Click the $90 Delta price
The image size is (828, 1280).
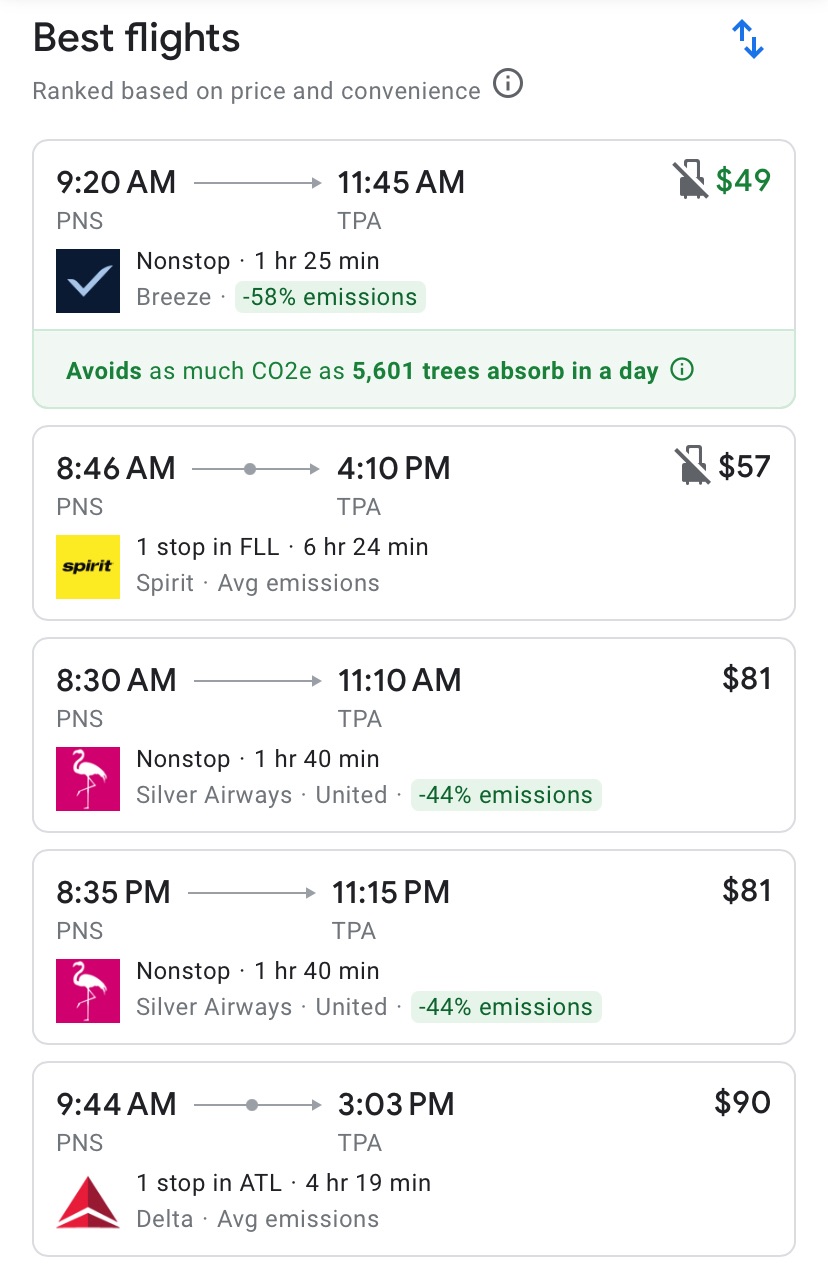(742, 1103)
